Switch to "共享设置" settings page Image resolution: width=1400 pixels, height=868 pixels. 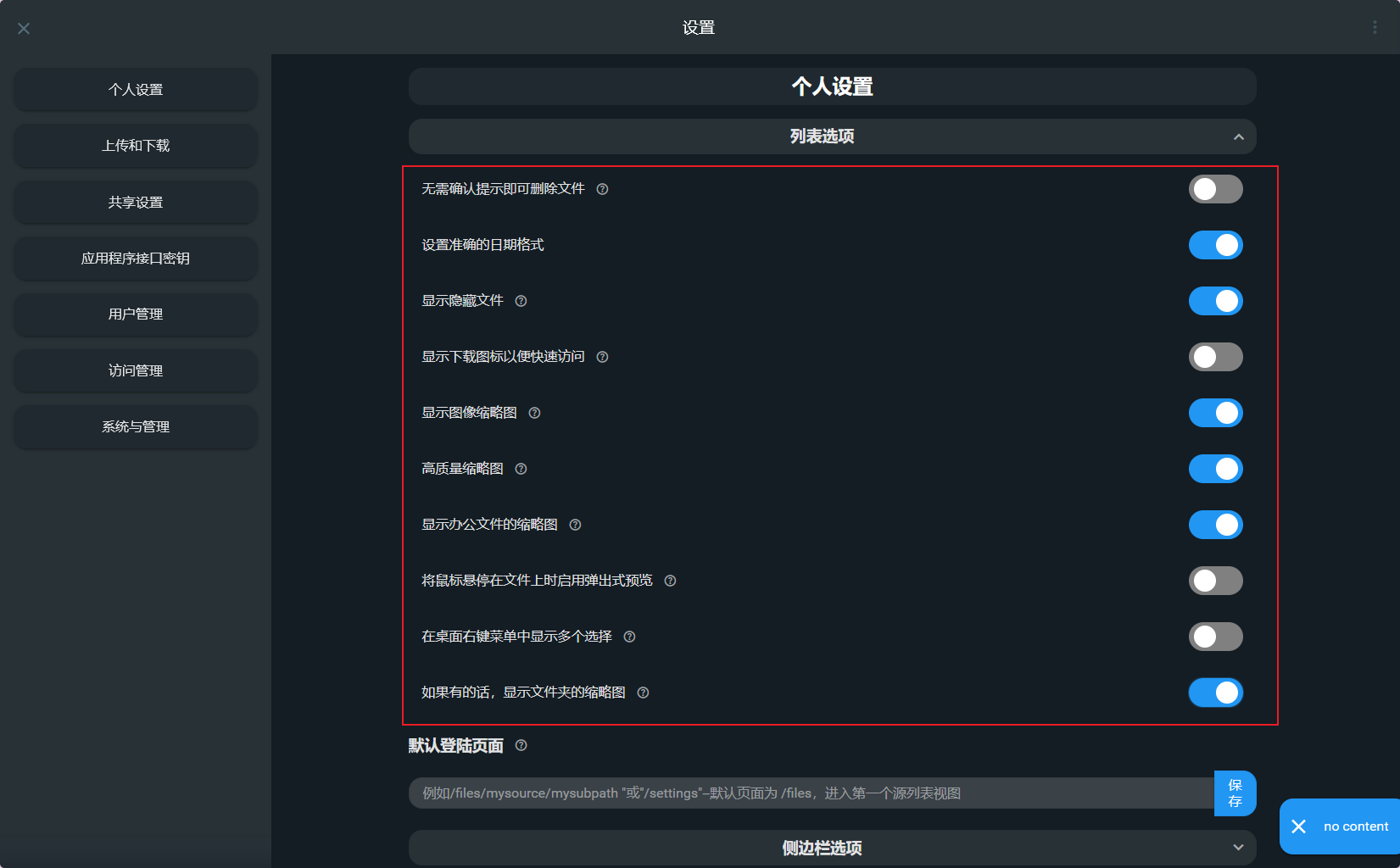click(135, 202)
